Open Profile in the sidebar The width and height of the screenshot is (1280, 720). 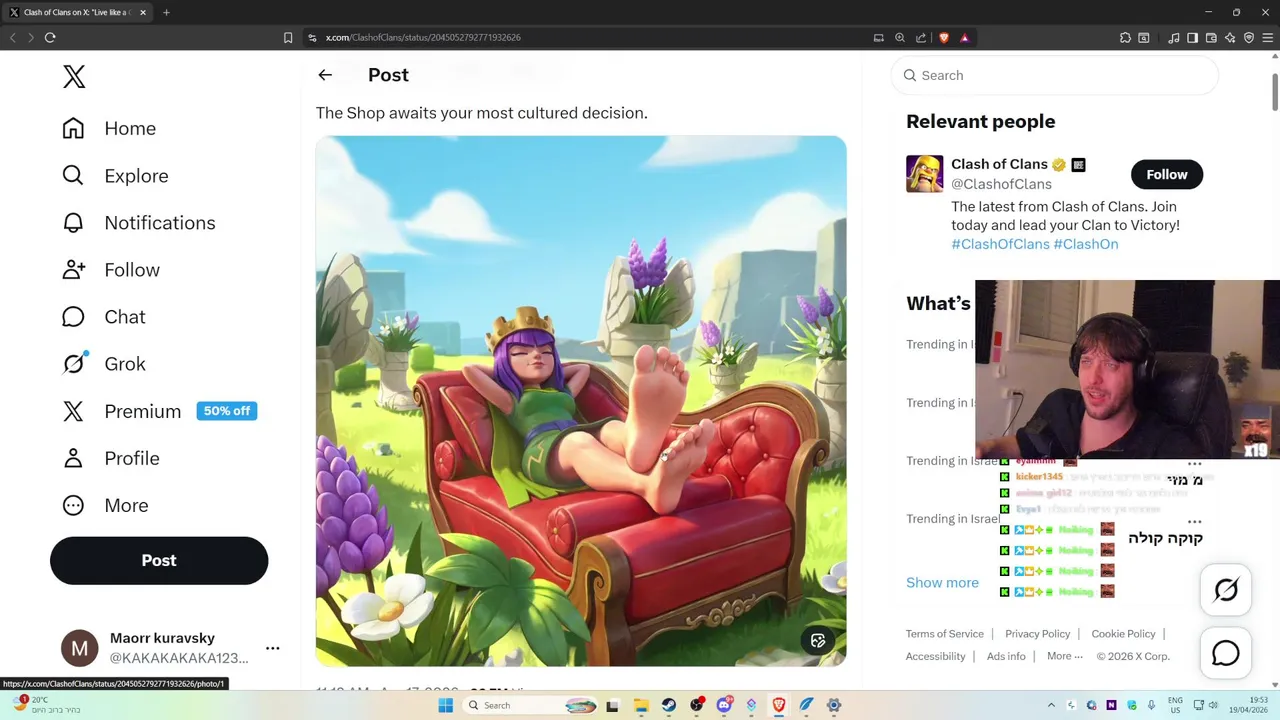pyautogui.click(x=111, y=458)
